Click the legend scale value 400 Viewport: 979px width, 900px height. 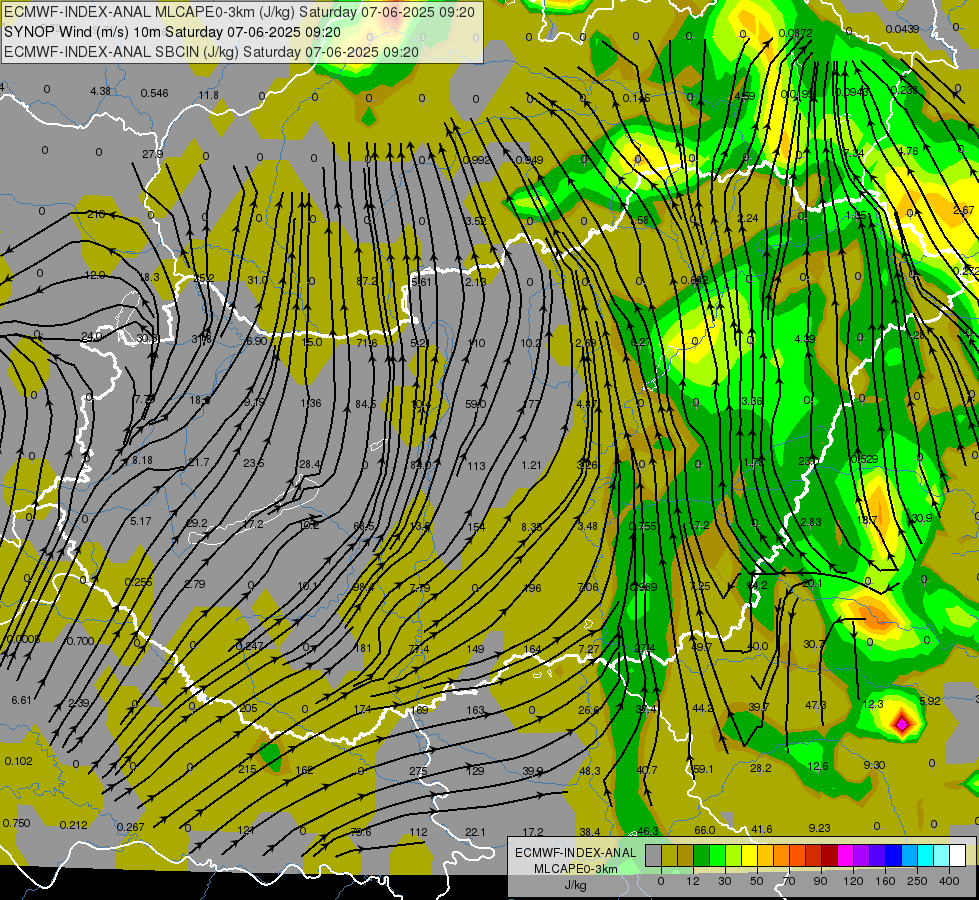coord(949,881)
